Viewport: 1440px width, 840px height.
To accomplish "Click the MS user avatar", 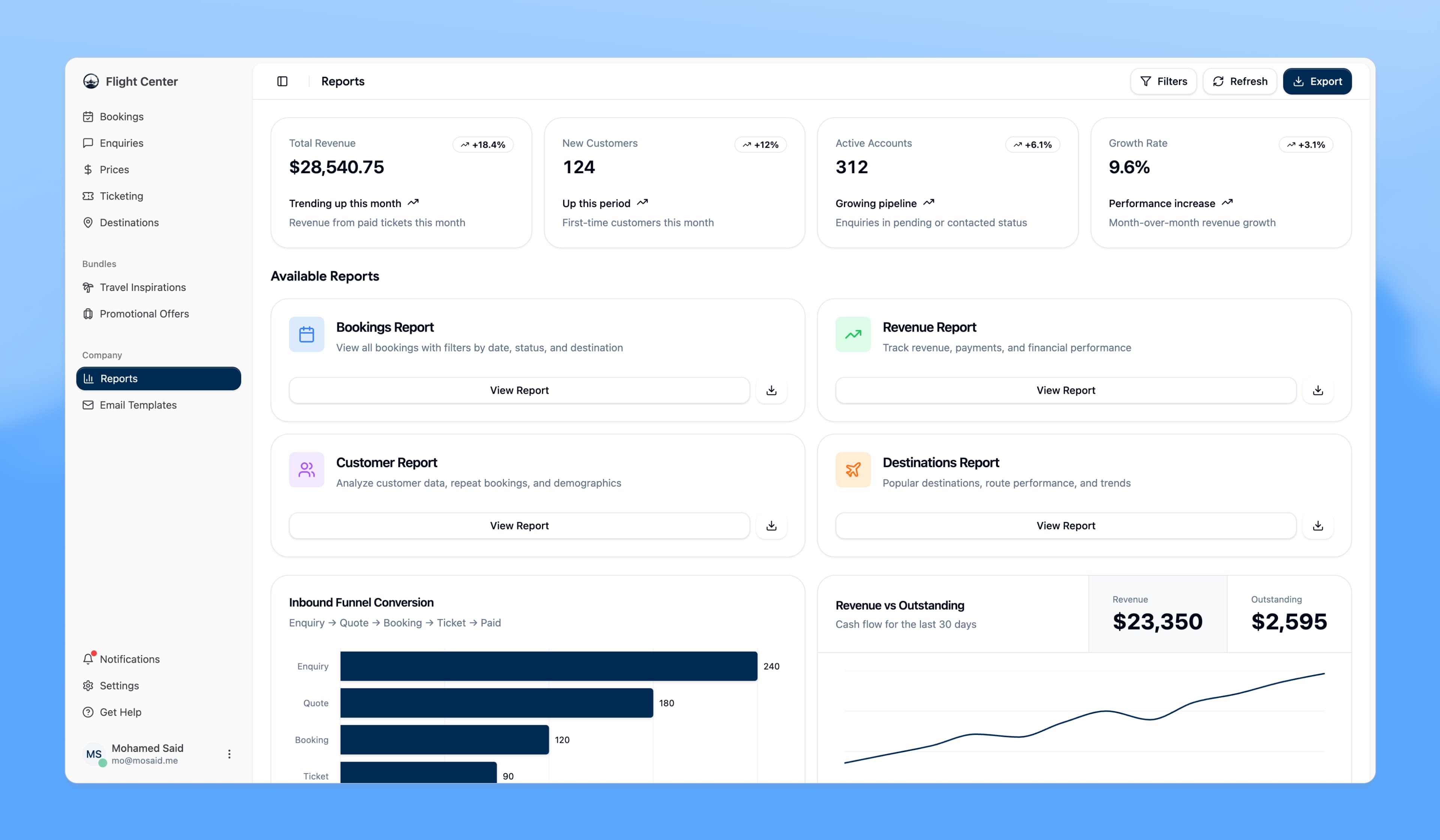I will click(93, 754).
